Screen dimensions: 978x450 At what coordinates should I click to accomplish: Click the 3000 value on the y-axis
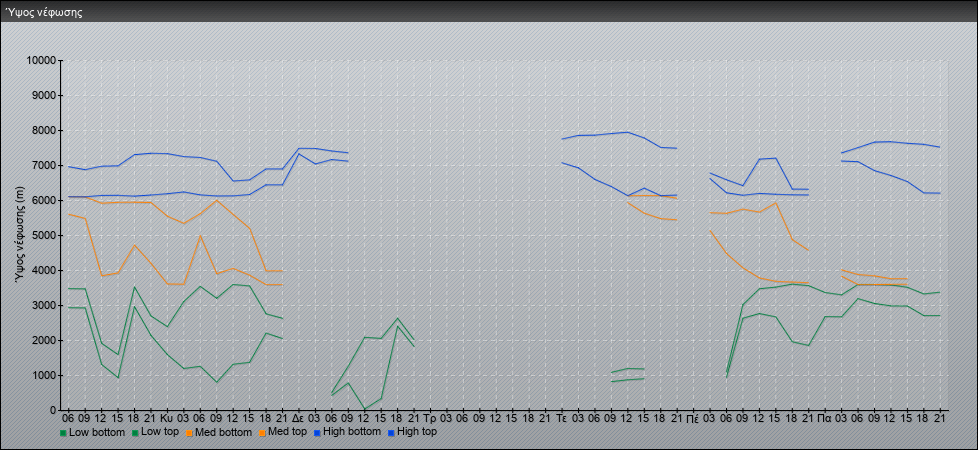click(x=44, y=305)
